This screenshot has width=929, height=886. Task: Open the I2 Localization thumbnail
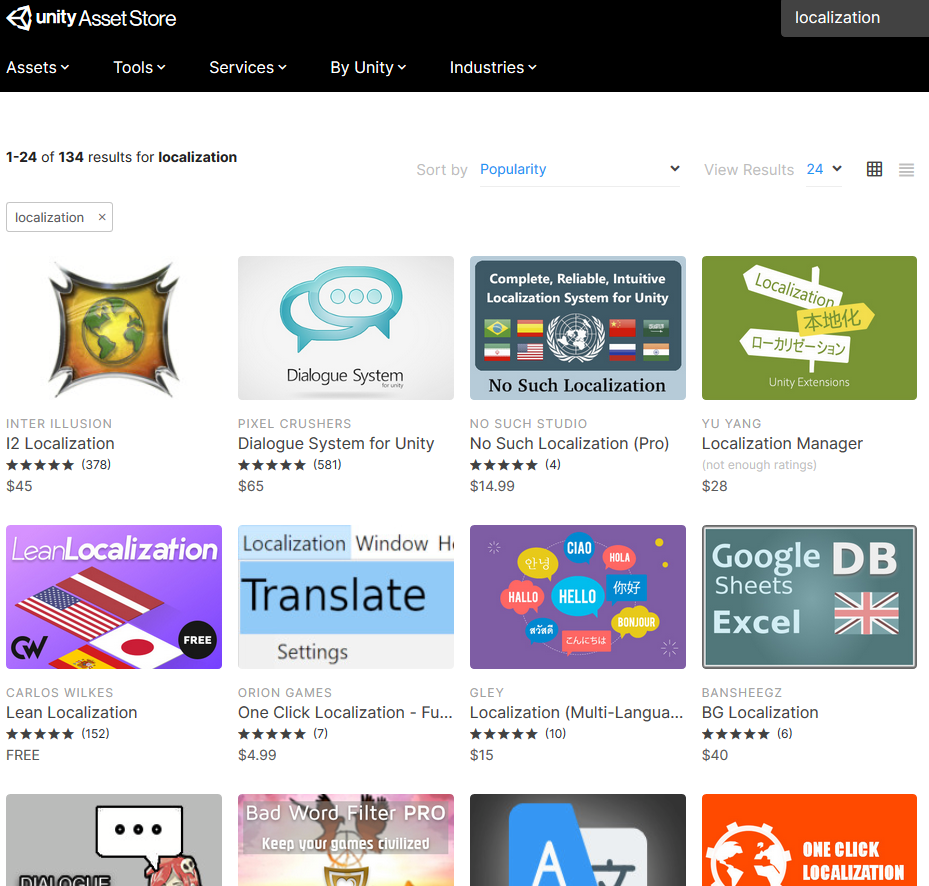(113, 328)
